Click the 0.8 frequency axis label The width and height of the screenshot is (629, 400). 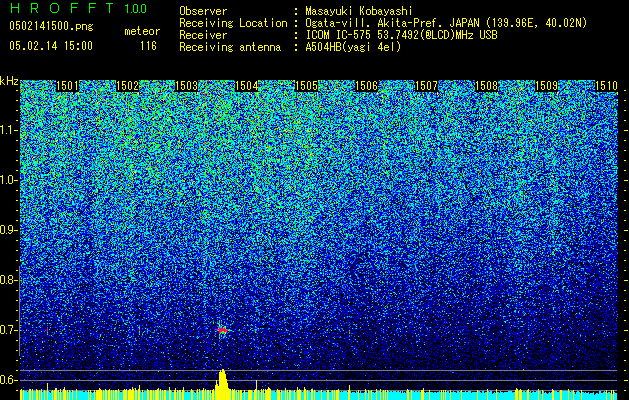point(9,280)
